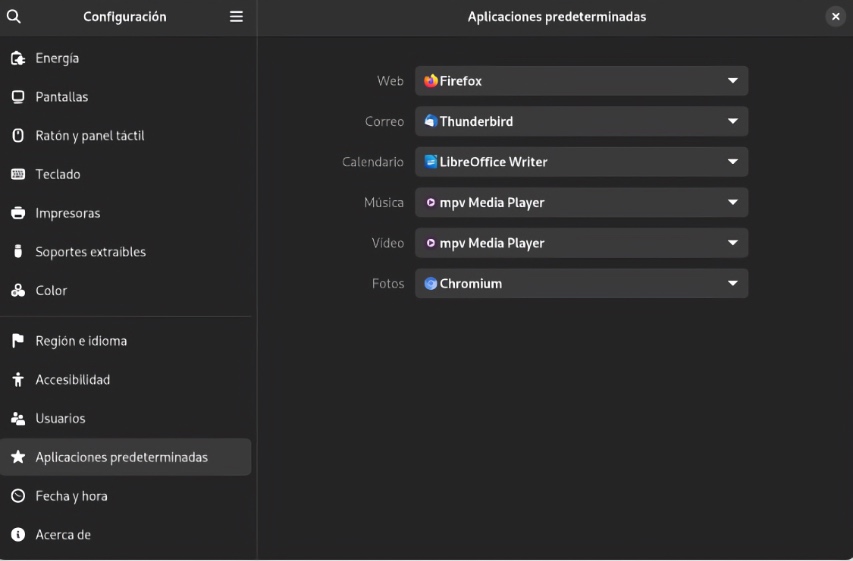Select Impresoras in the sidebar

126,213
